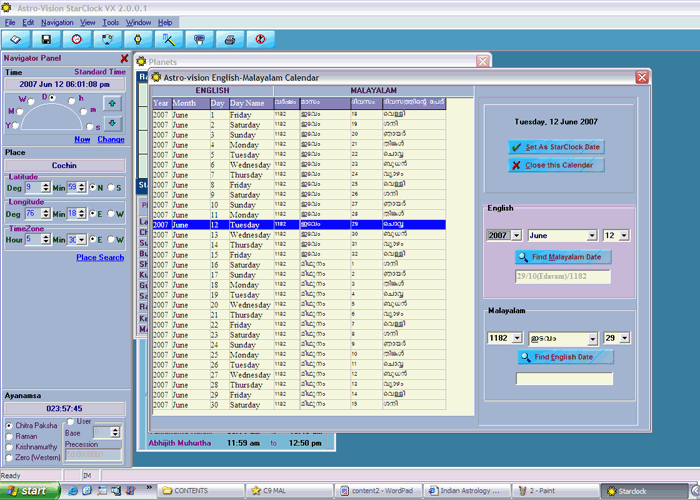Click the Internet Explorer quick launch icon
The image size is (700, 500).
click(73, 491)
